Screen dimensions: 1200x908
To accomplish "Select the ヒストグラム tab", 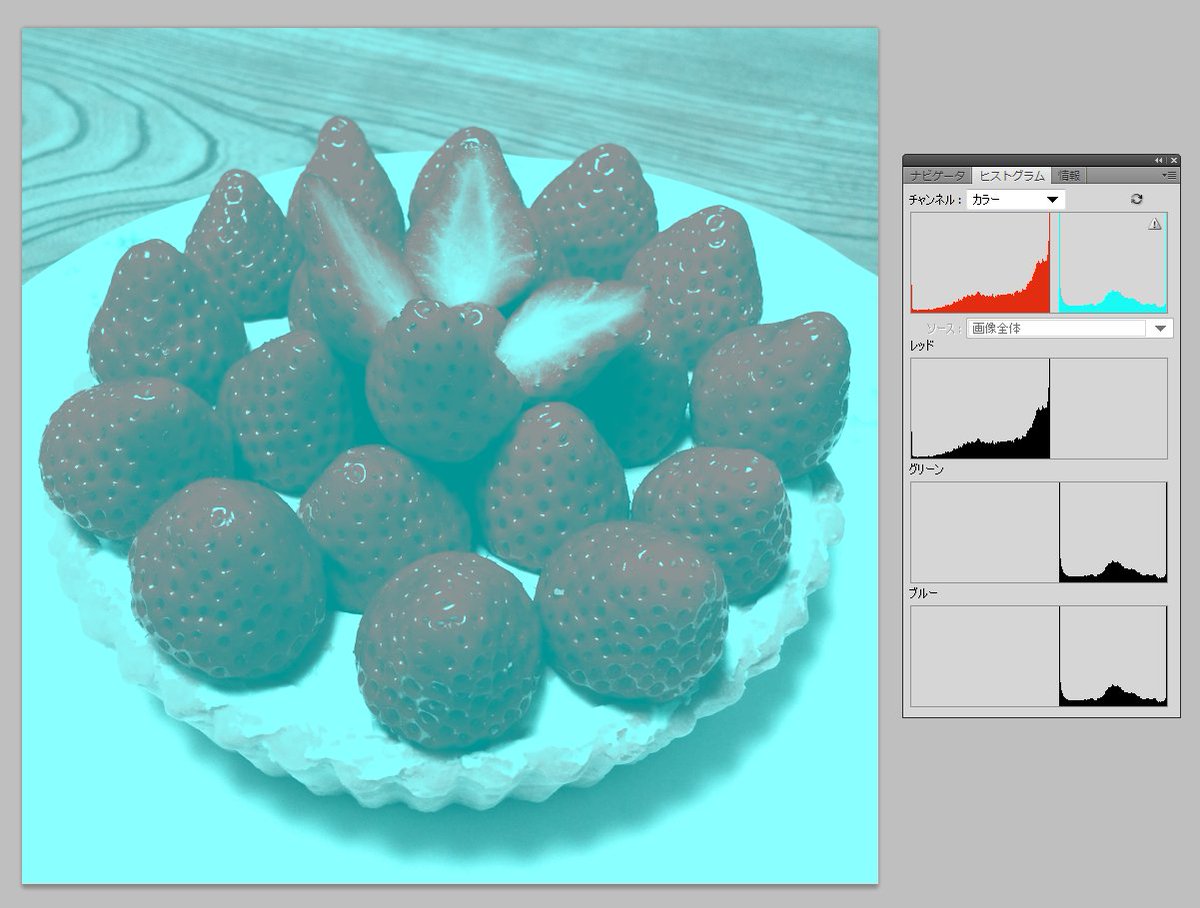I will (1012, 175).
